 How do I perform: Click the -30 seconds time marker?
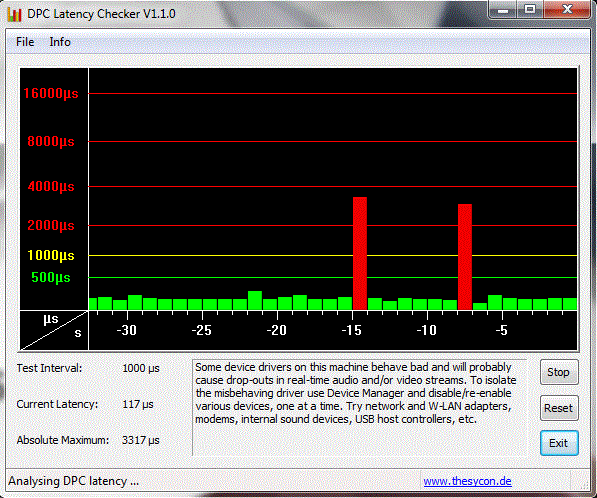tap(126, 330)
